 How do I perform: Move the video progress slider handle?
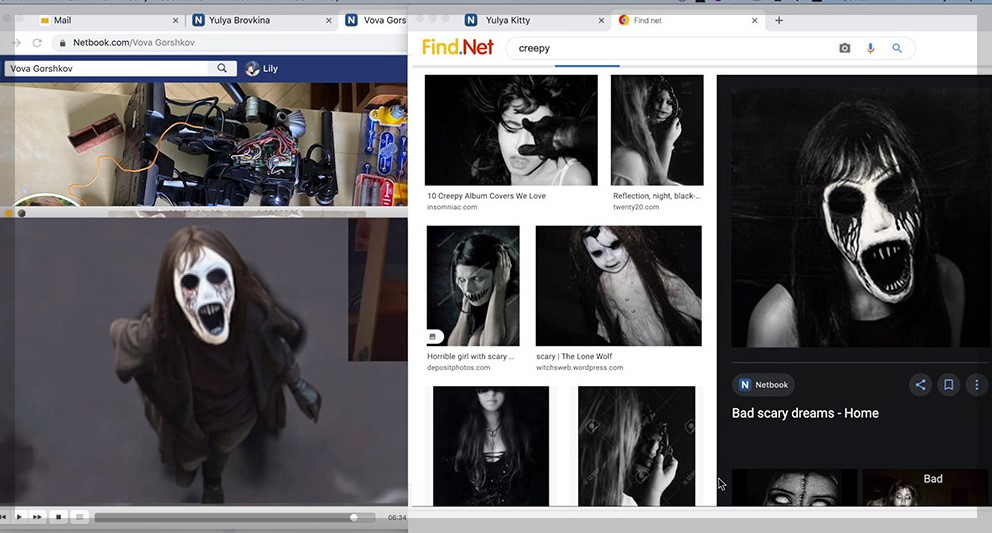(354, 517)
